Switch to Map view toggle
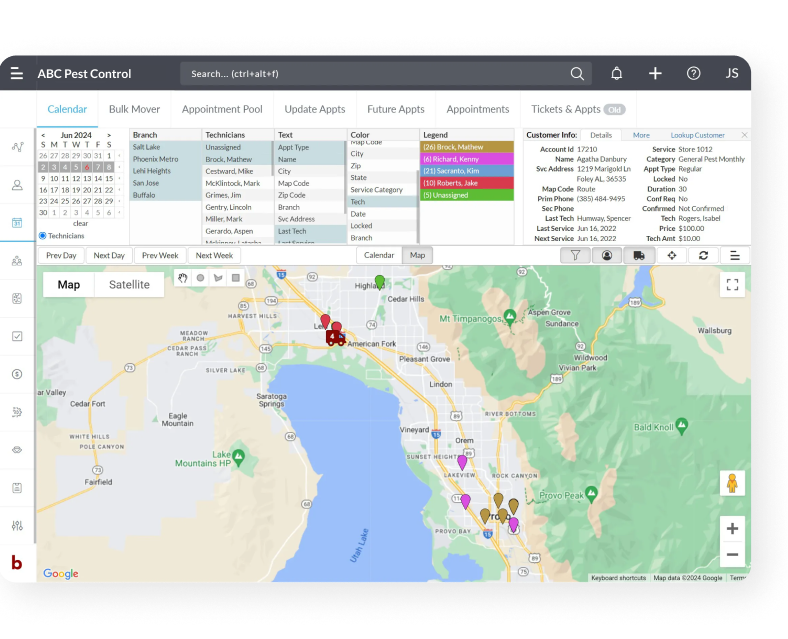Screen dimensions: 788x639 tap(417, 255)
